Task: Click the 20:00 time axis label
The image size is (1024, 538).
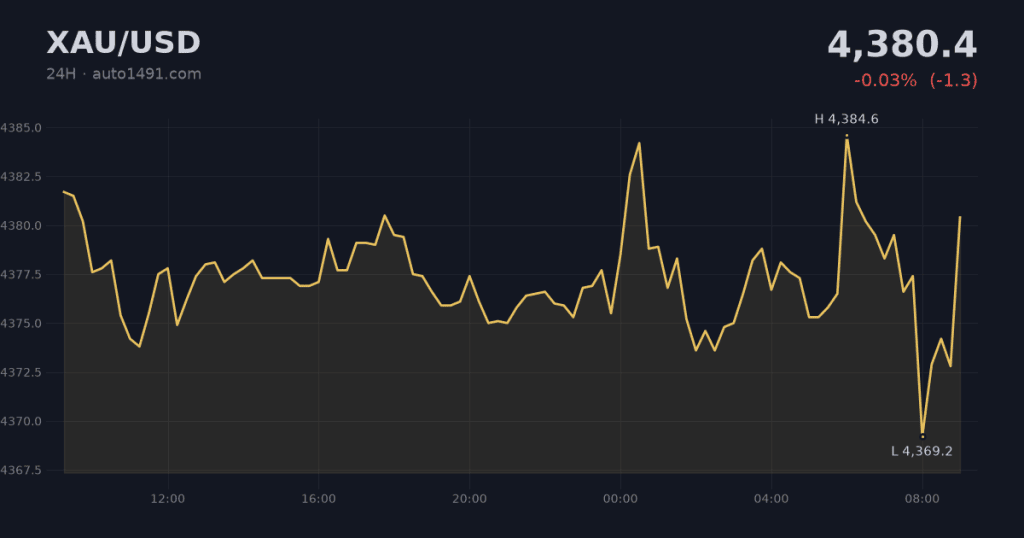Action: [x=470, y=499]
